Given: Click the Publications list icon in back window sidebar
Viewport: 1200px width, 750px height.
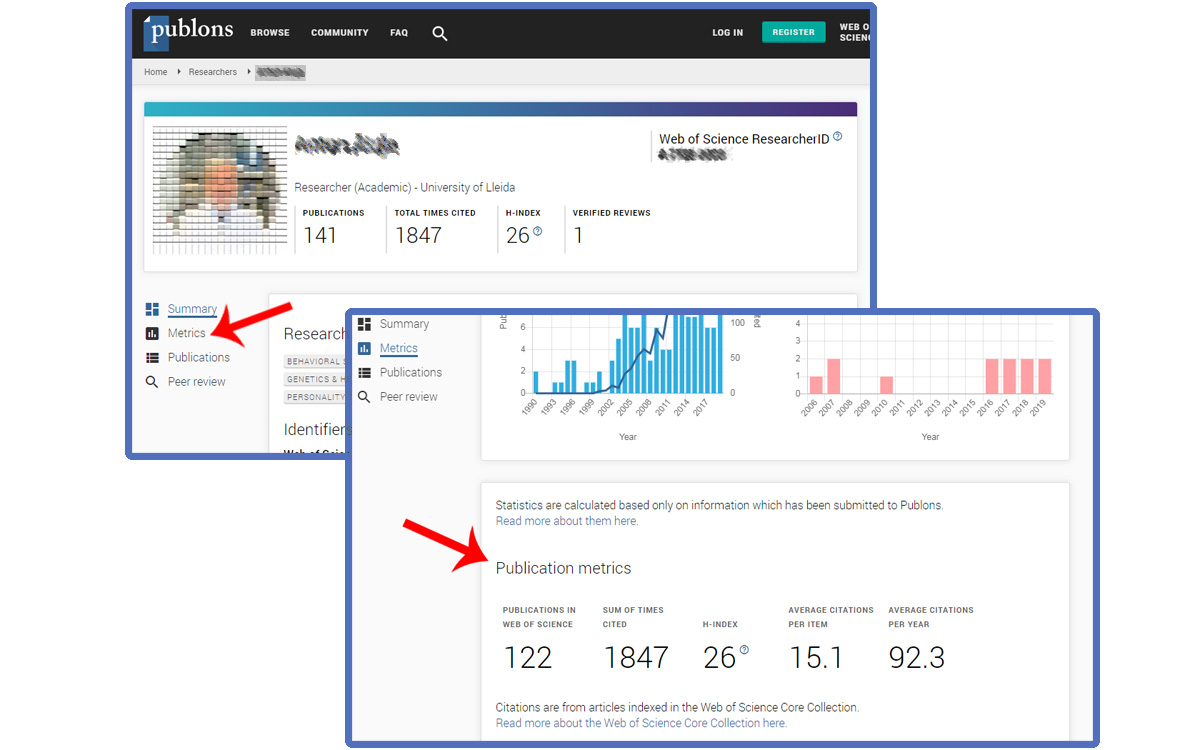Looking at the screenshot, I should point(152,357).
